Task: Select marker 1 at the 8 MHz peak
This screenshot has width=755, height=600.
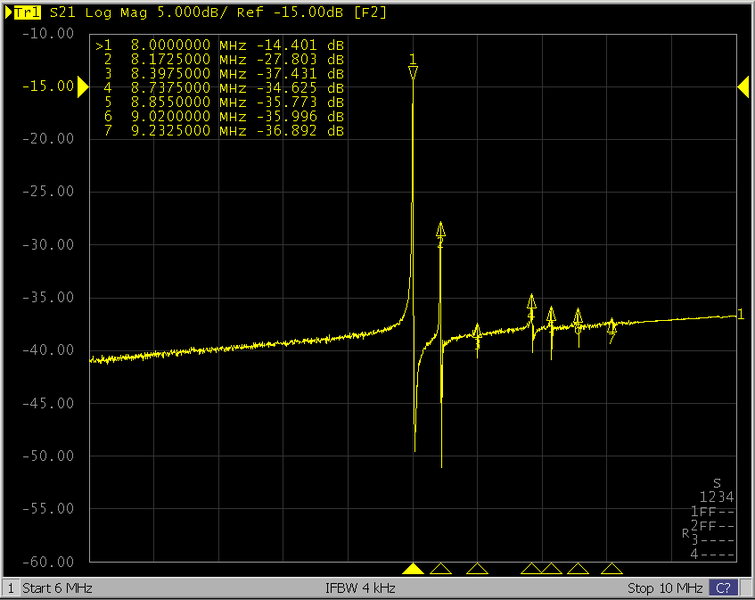Action: (x=413, y=69)
